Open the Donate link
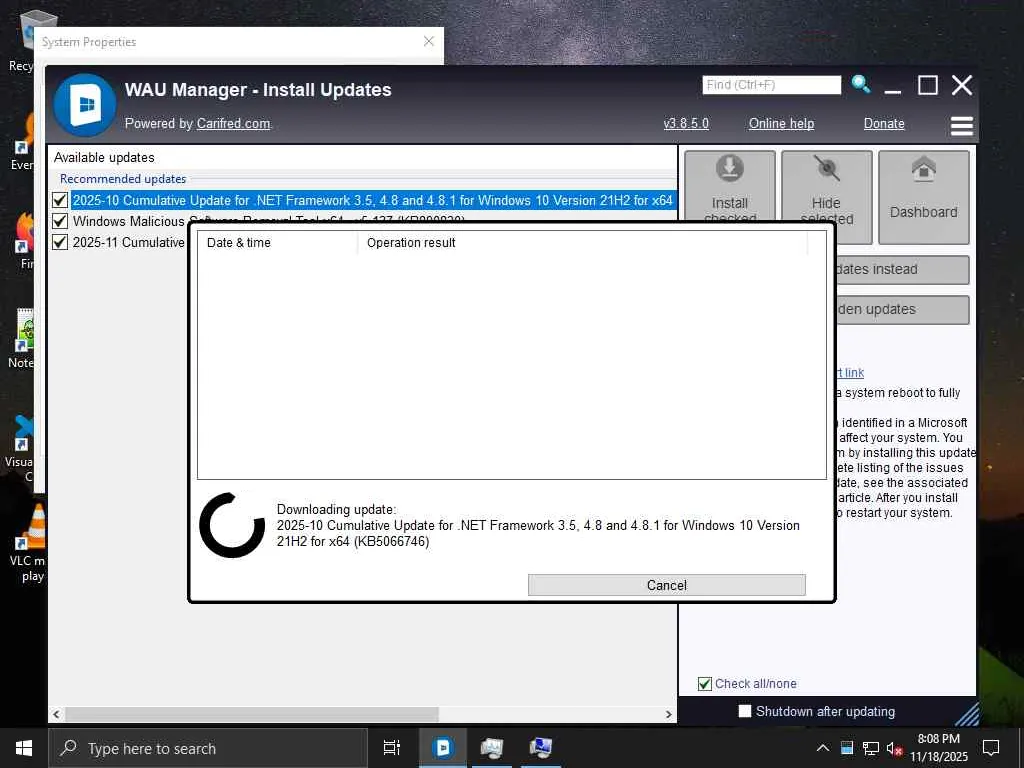This screenshot has width=1024, height=768. pyautogui.click(x=884, y=123)
